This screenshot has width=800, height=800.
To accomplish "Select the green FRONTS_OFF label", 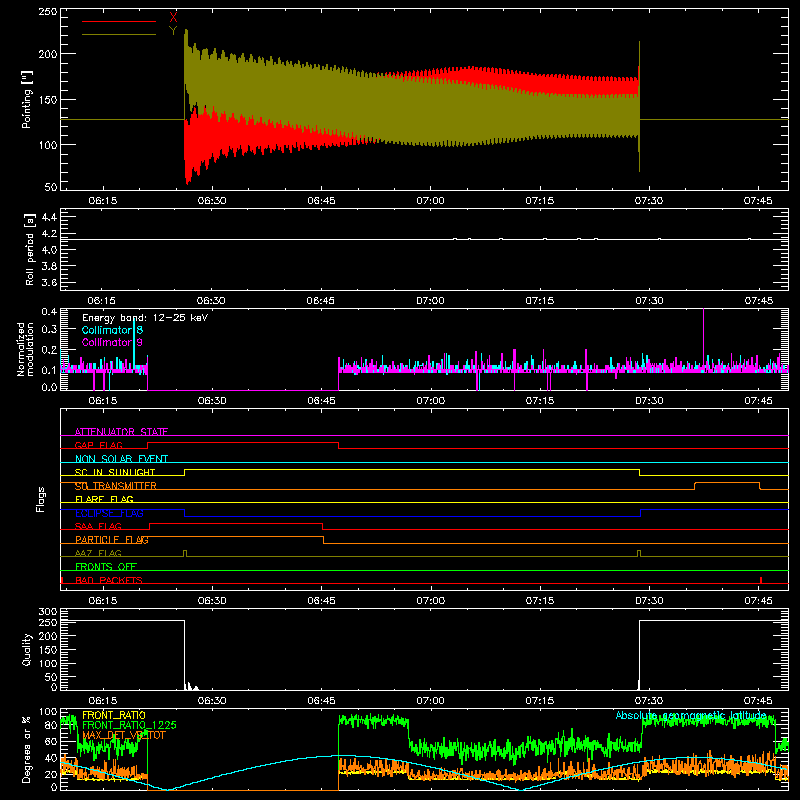I will 106,566.
